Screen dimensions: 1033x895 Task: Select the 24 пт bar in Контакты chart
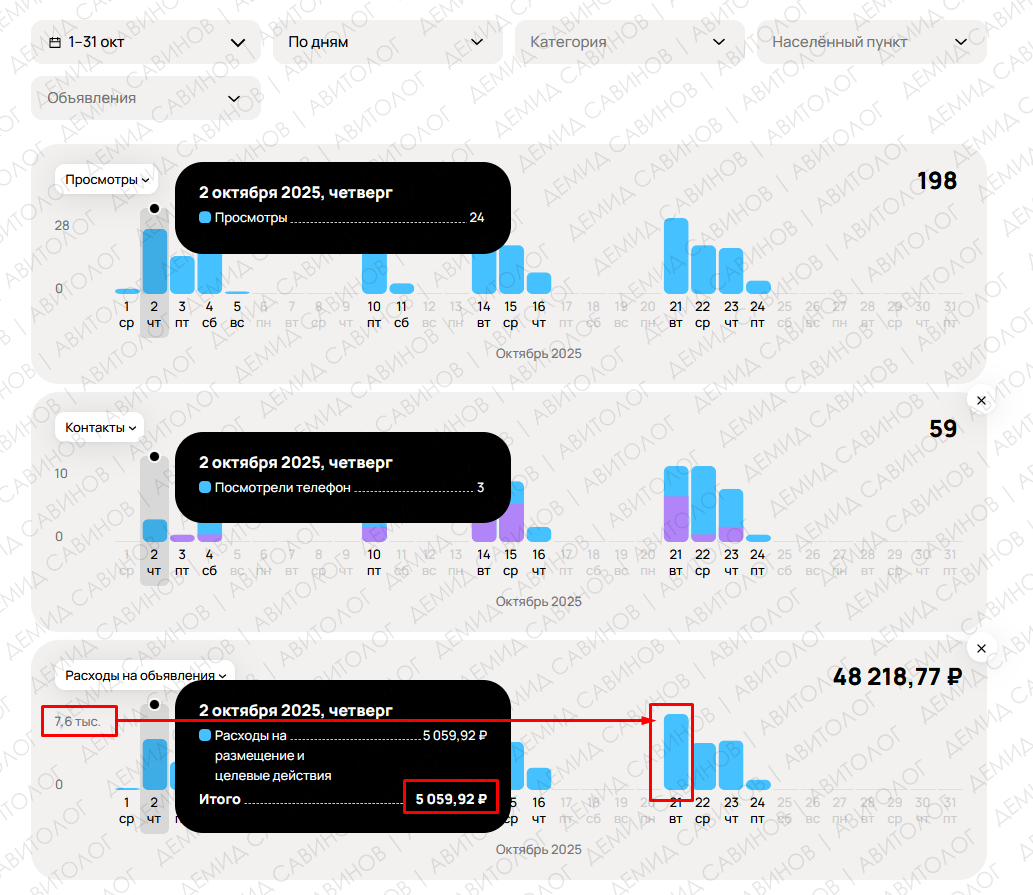pos(758,539)
